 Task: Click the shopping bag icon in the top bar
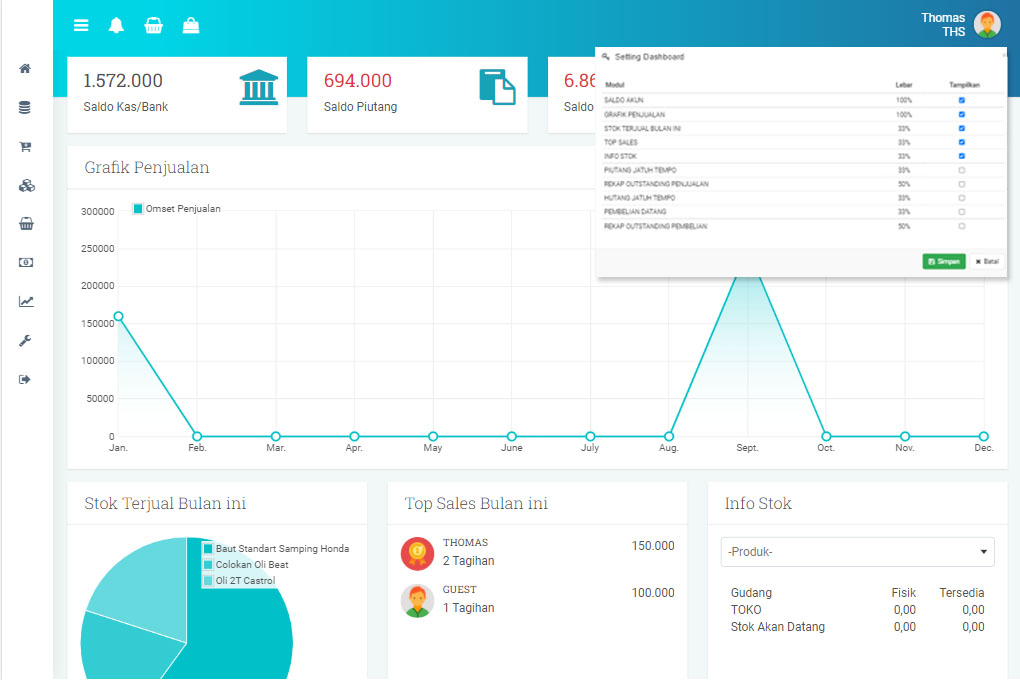pyautogui.click(x=191, y=25)
